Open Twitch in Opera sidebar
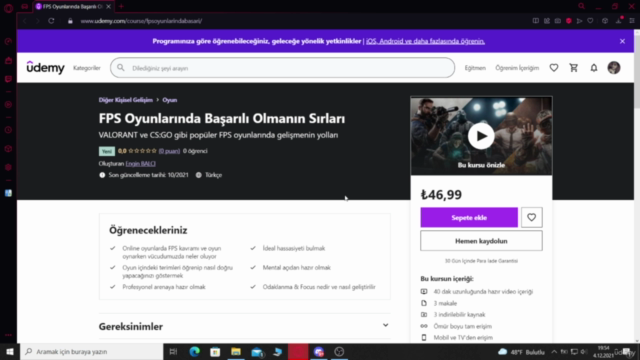The image size is (640, 360). tap(8, 79)
